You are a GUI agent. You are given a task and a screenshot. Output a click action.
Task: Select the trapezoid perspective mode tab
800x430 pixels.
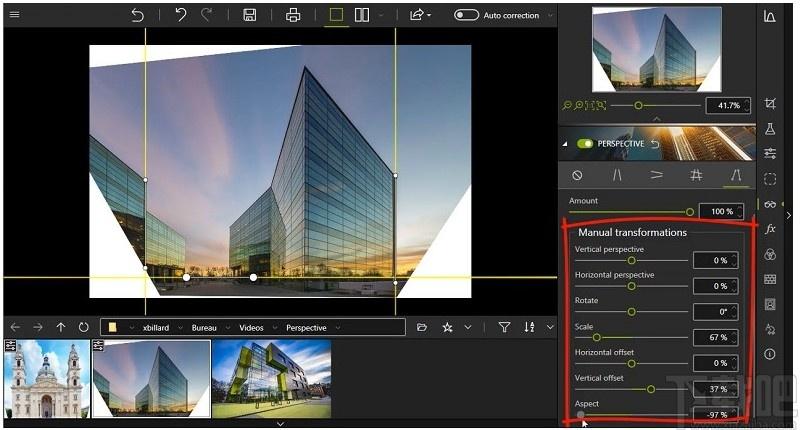(736, 175)
